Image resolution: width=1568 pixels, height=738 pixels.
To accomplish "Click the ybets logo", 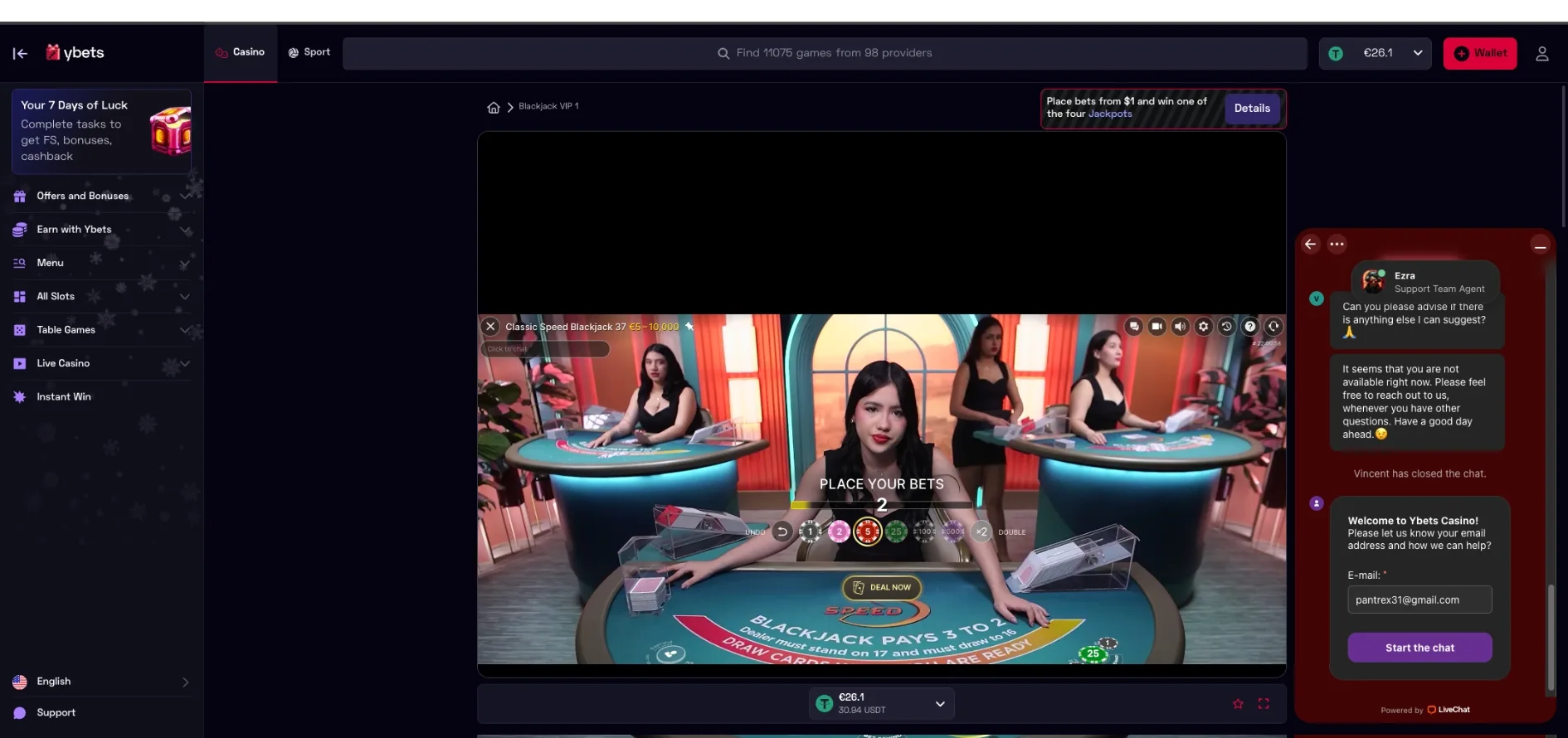I will (x=75, y=52).
